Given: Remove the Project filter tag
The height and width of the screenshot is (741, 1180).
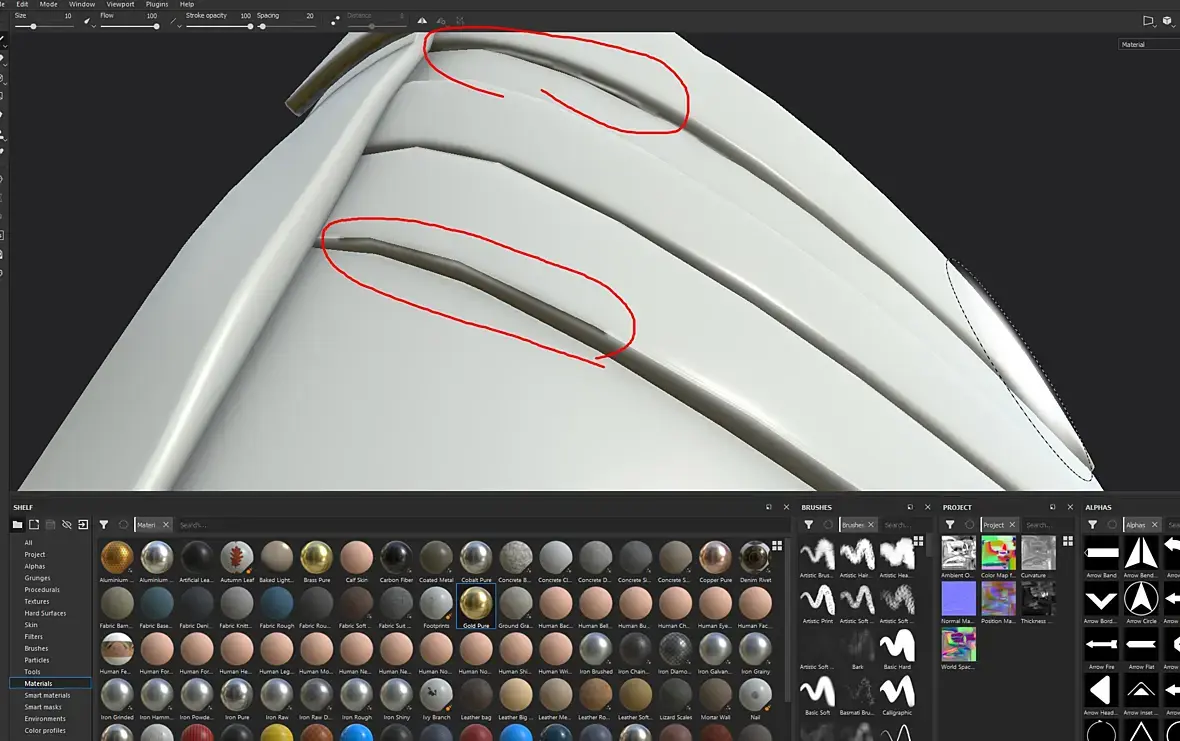Looking at the screenshot, I should [1012, 524].
